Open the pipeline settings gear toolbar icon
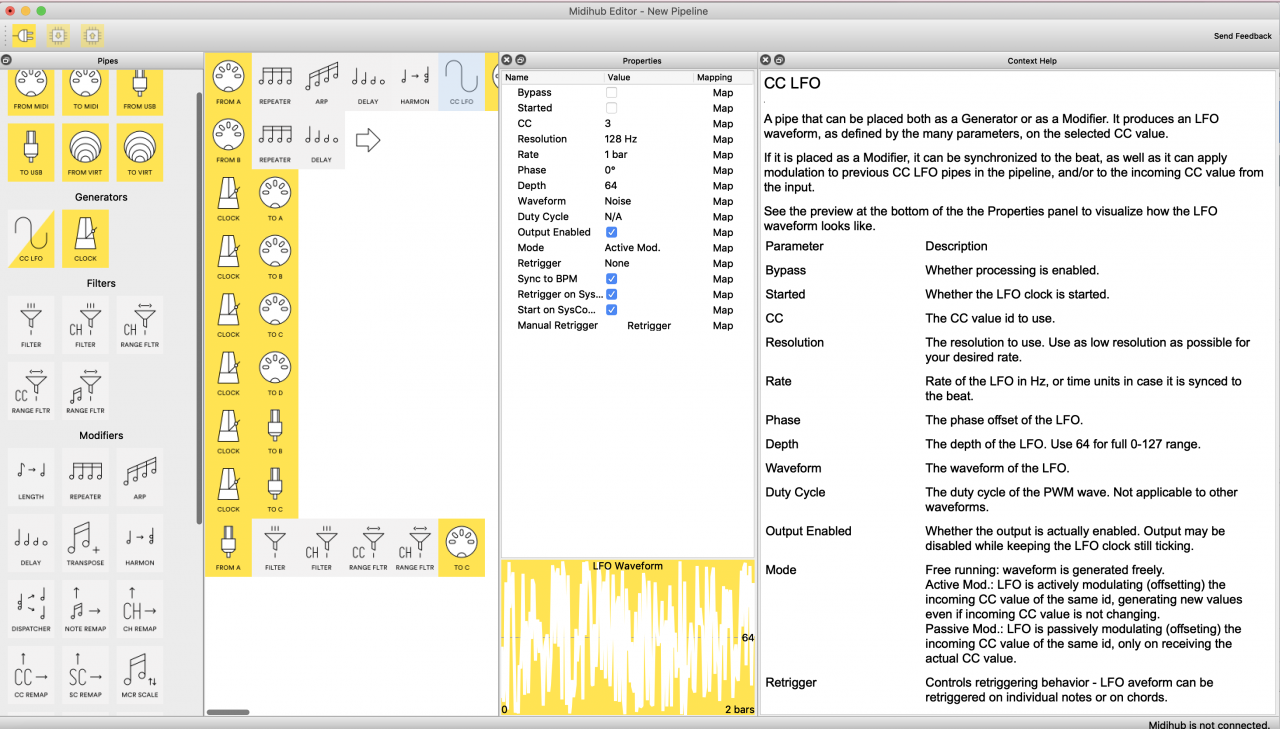 click(58, 34)
